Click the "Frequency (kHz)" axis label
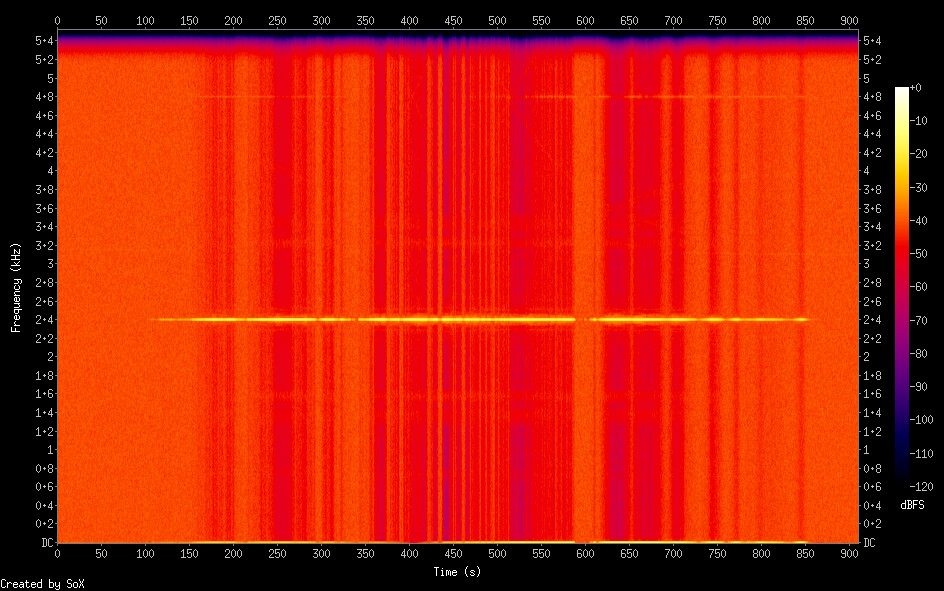The height and width of the screenshot is (591, 944). (16, 287)
